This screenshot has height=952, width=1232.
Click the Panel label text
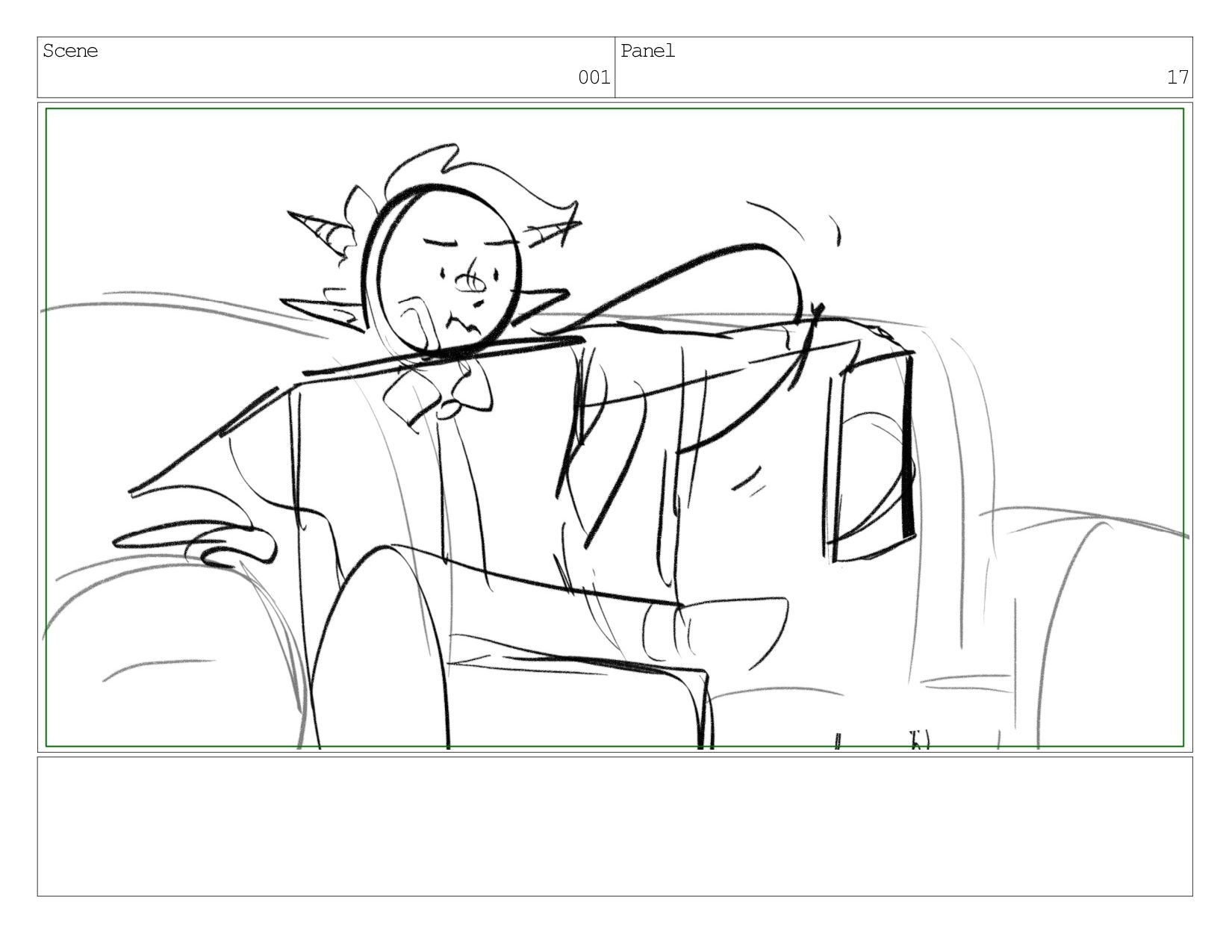point(648,51)
